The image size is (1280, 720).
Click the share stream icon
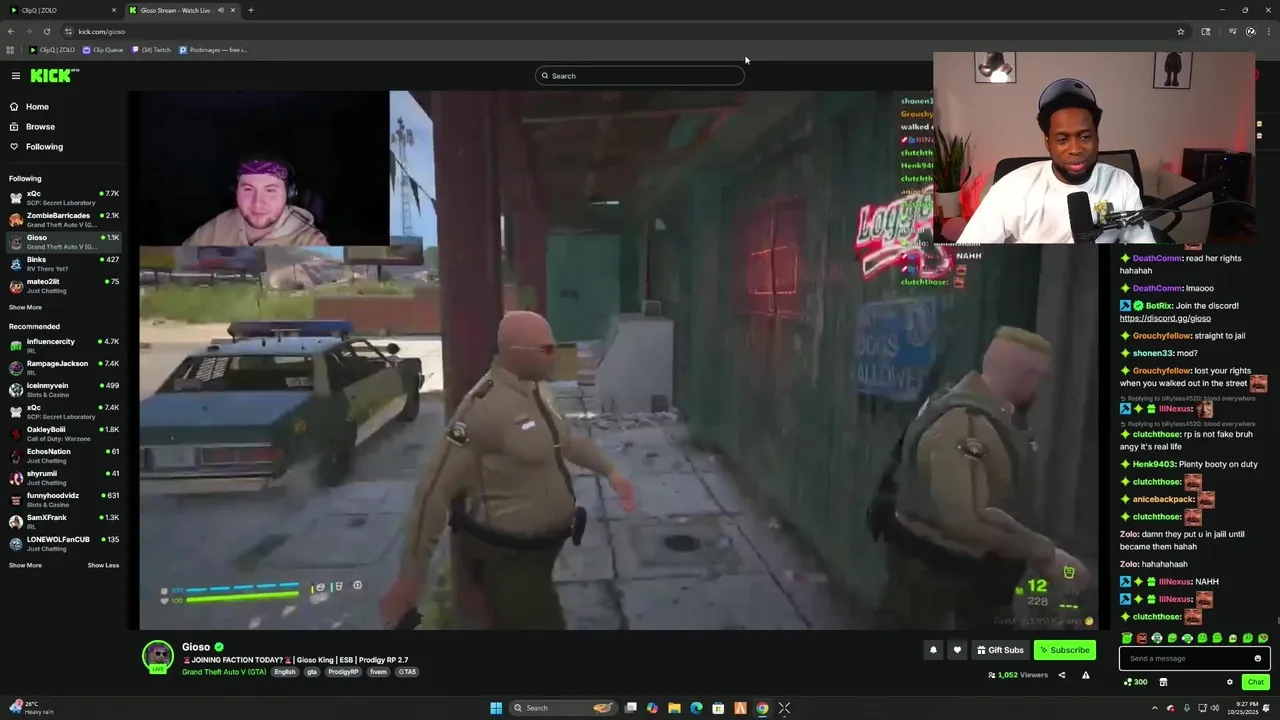[x=1062, y=675]
